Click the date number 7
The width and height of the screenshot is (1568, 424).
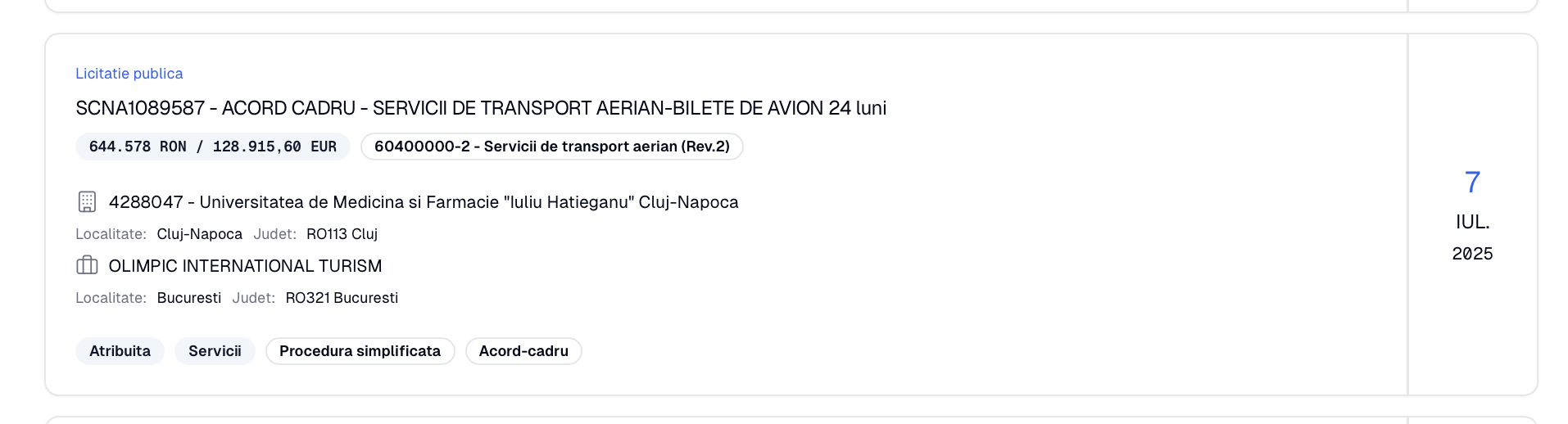[x=1472, y=182]
